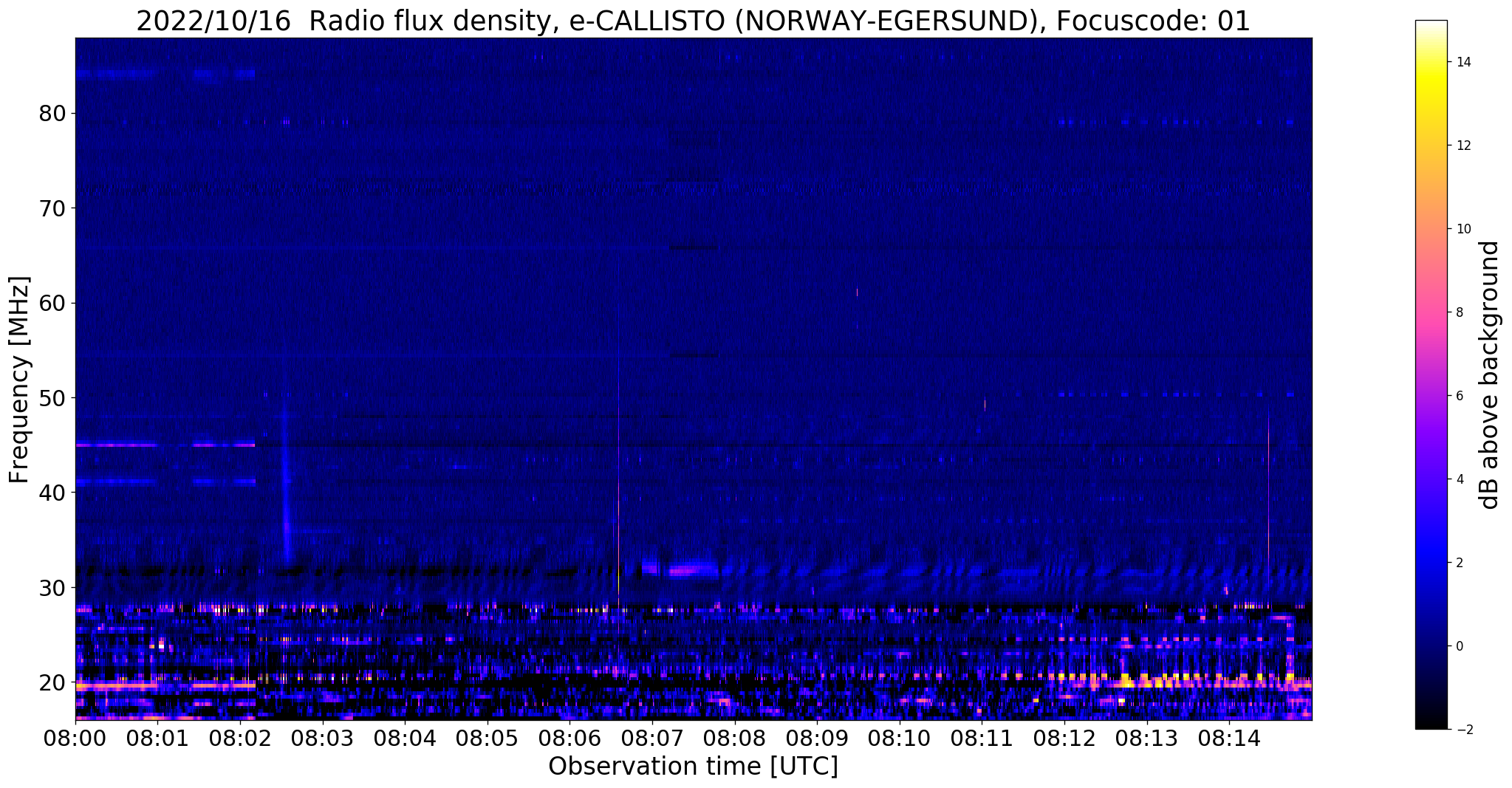Click the 08:10 time tick label
The width and height of the screenshot is (1512, 788).
(x=900, y=738)
